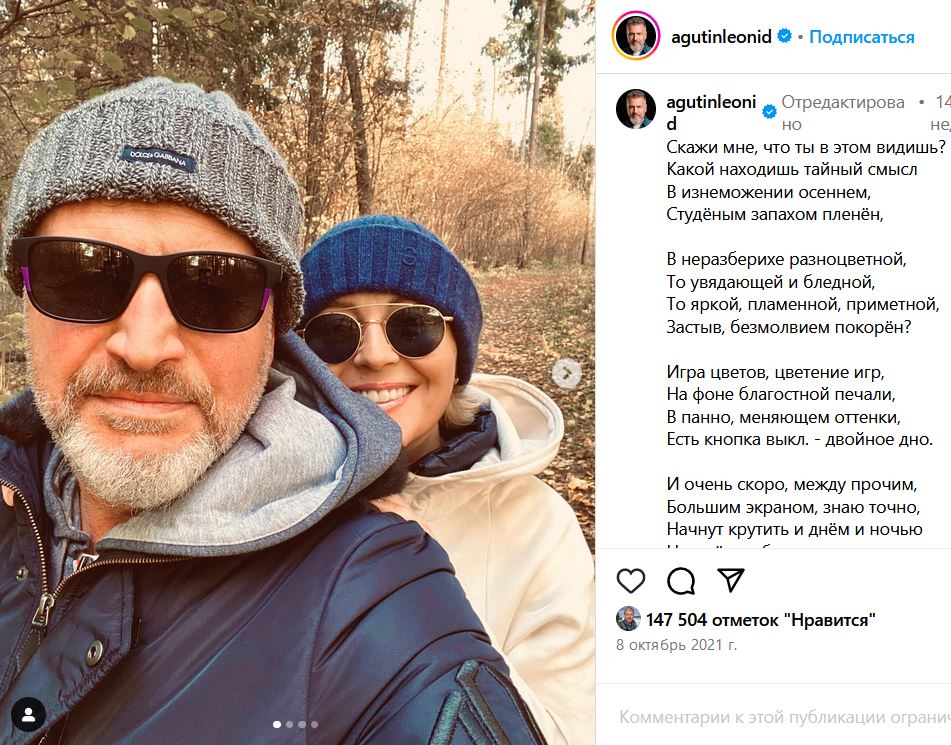
Task: Select the first carousel dot indicator
Action: 277,724
